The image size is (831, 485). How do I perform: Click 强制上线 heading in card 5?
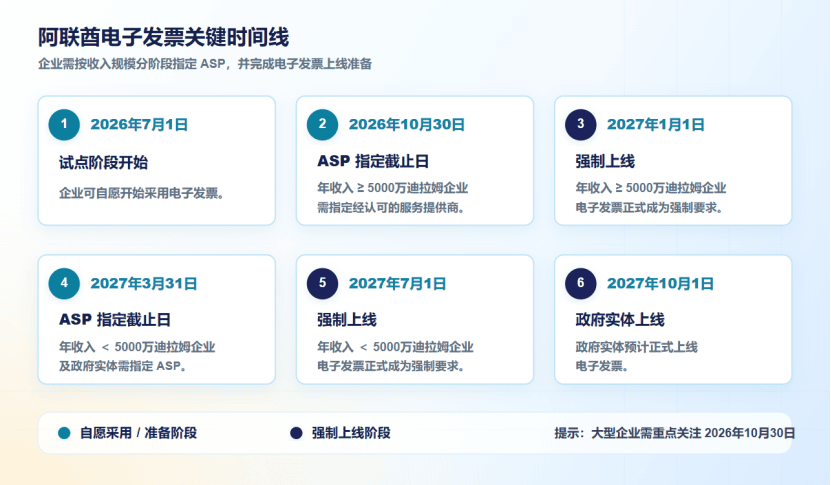tap(347, 320)
